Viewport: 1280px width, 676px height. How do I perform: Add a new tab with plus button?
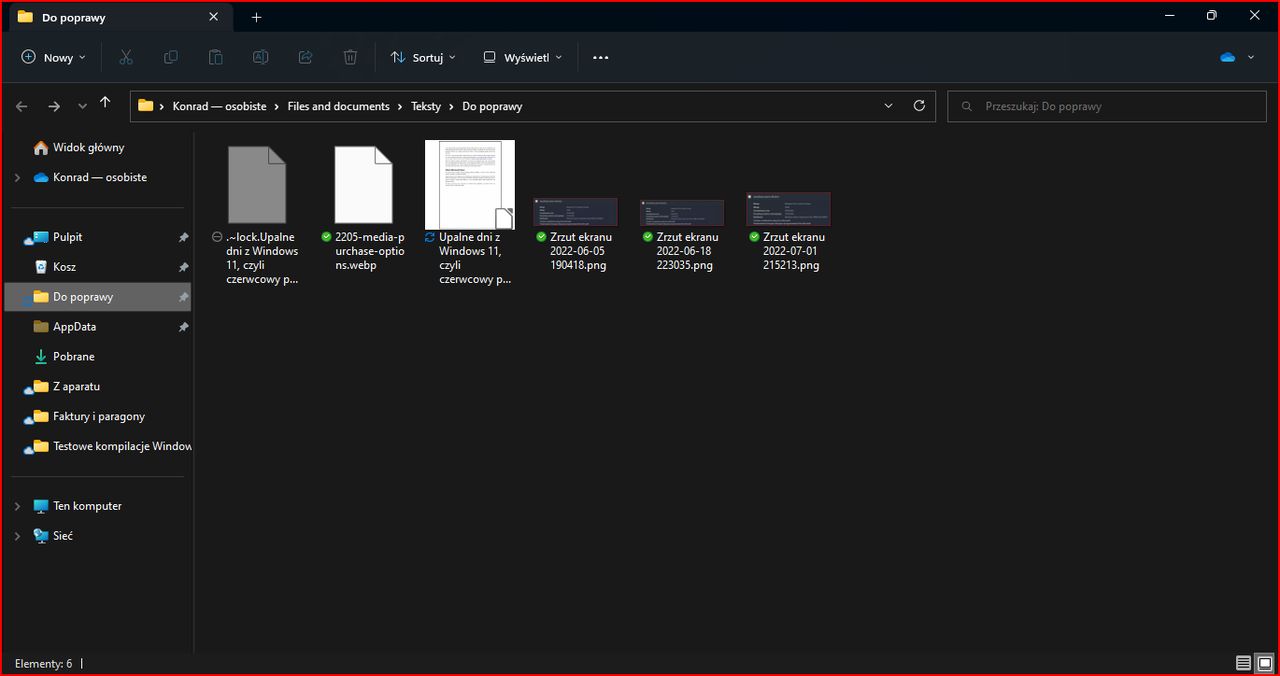256,17
